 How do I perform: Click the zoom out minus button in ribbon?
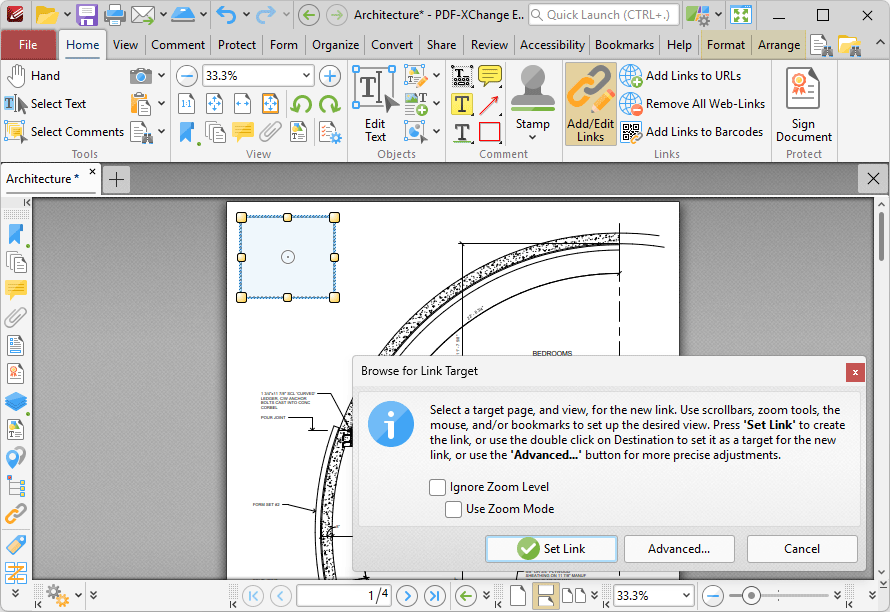(x=187, y=76)
